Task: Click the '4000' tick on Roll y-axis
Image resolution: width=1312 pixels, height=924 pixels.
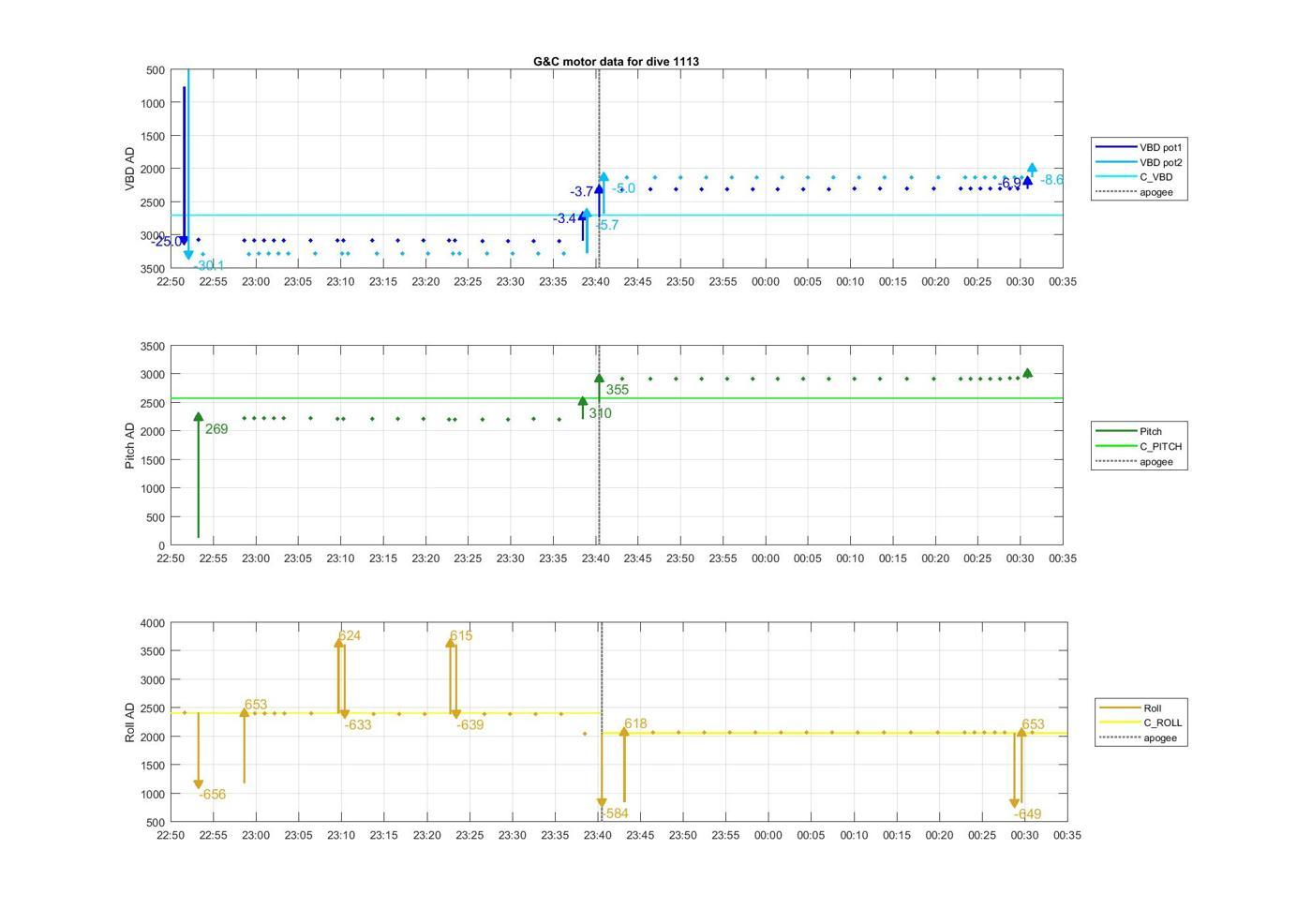Action: [x=152, y=623]
